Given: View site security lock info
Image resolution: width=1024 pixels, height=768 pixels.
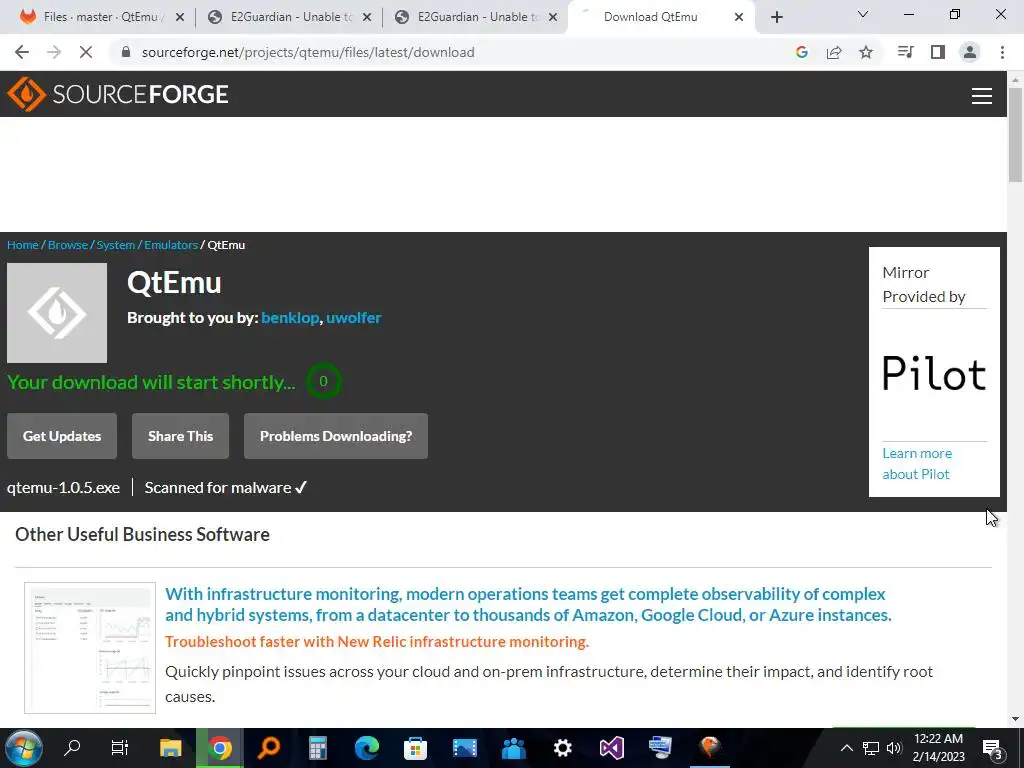Looking at the screenshot, I should coord(127,52).
